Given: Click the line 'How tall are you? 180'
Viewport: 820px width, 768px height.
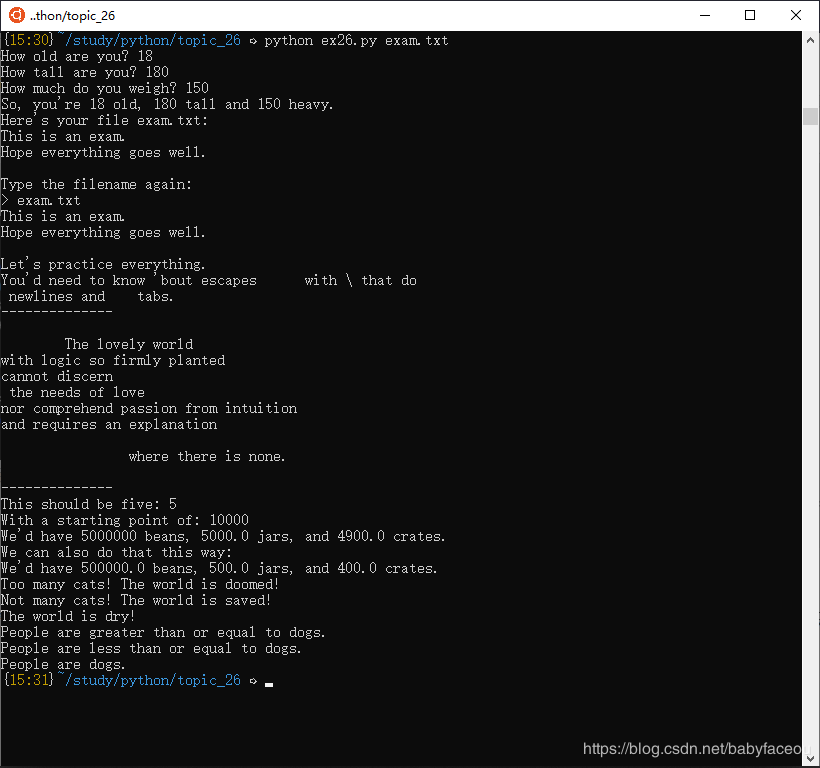Looking at the screenshot, I should tap(85, 72).
